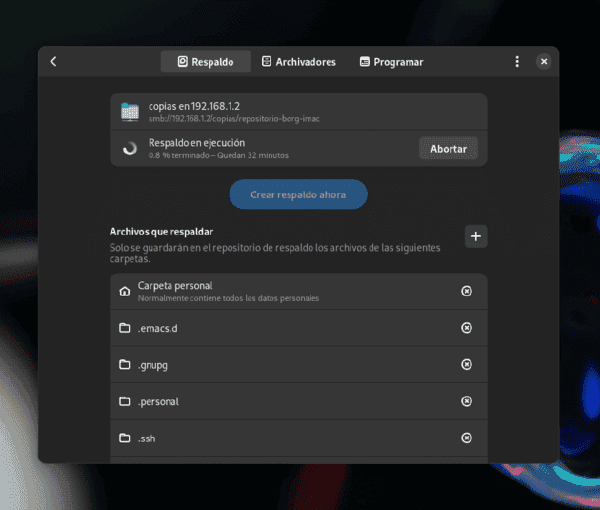Open the three-dot main menu
This screenshot has height=510, width=600.
point(517,62)
